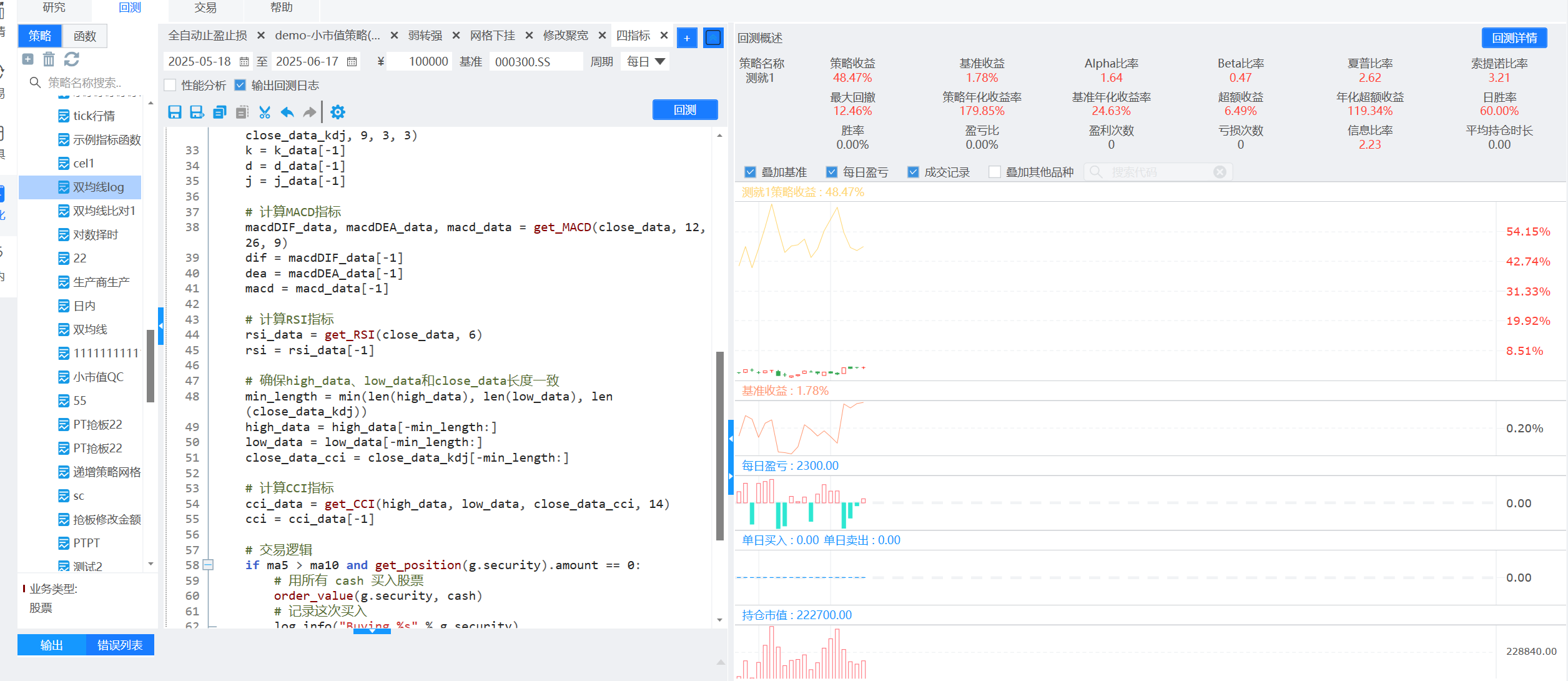Enable the 性能分析 checkbox
This screenshot has height=681, width=1568.
[x=170, y=85]
